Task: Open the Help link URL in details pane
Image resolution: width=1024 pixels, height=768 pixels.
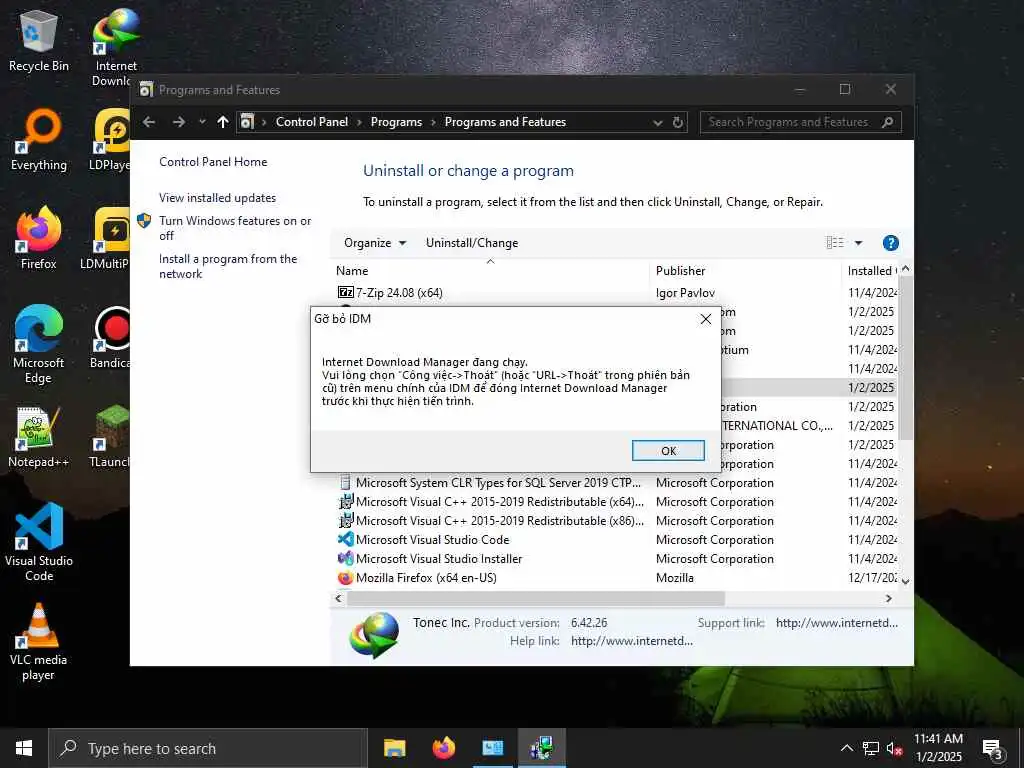Action: click(x=632, y=641)
